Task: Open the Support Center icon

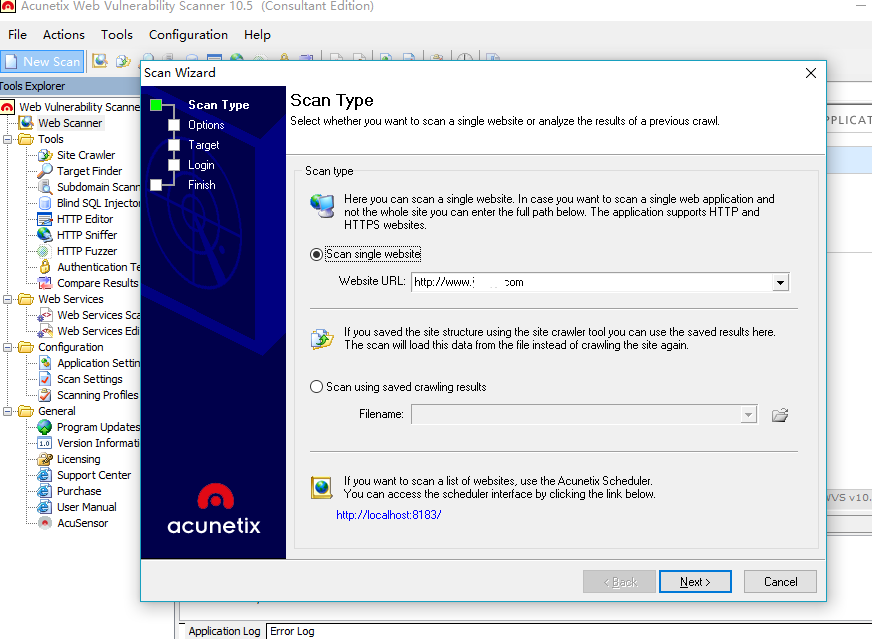Action: [45, 475]
